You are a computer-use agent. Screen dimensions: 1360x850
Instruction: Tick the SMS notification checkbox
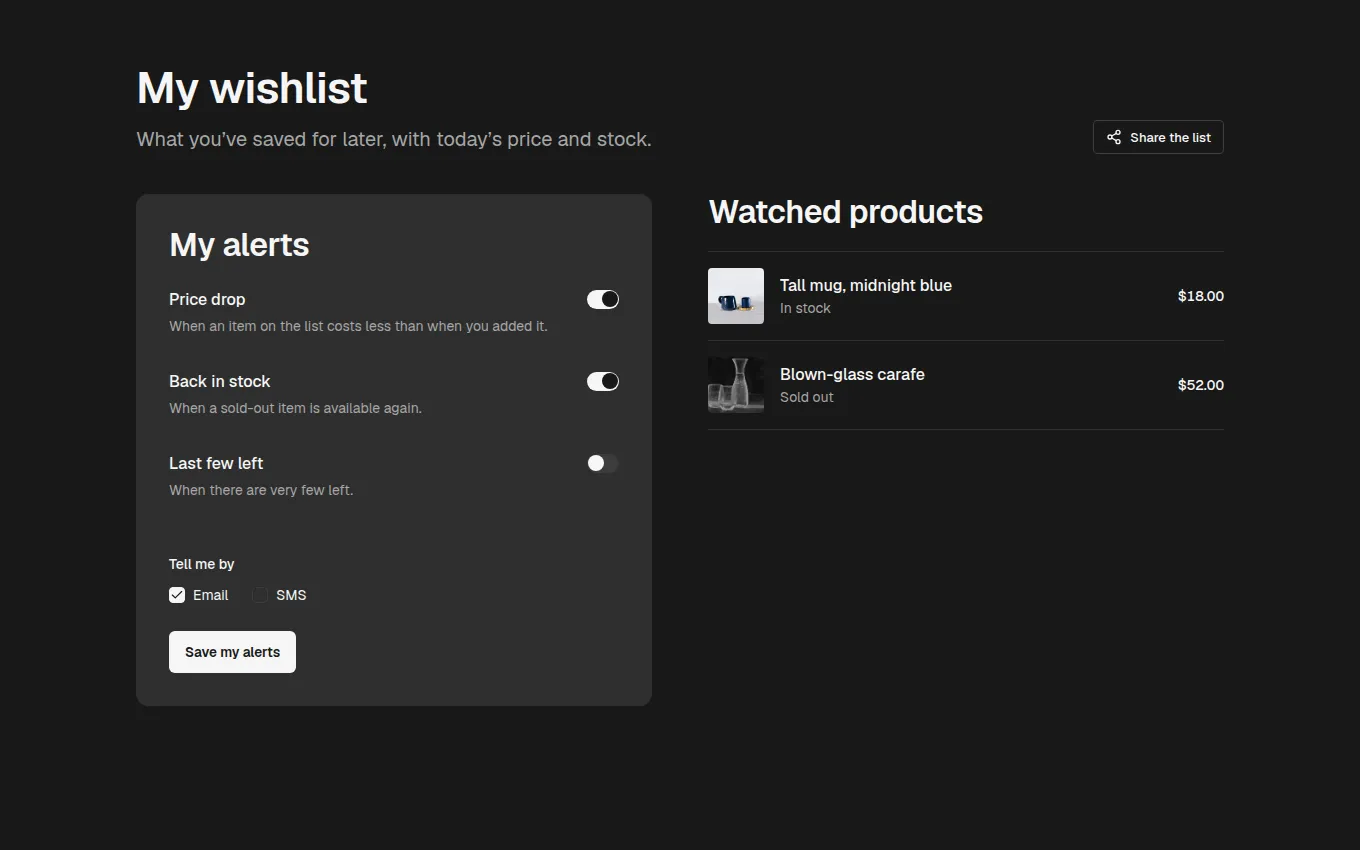tap(260, 595)
